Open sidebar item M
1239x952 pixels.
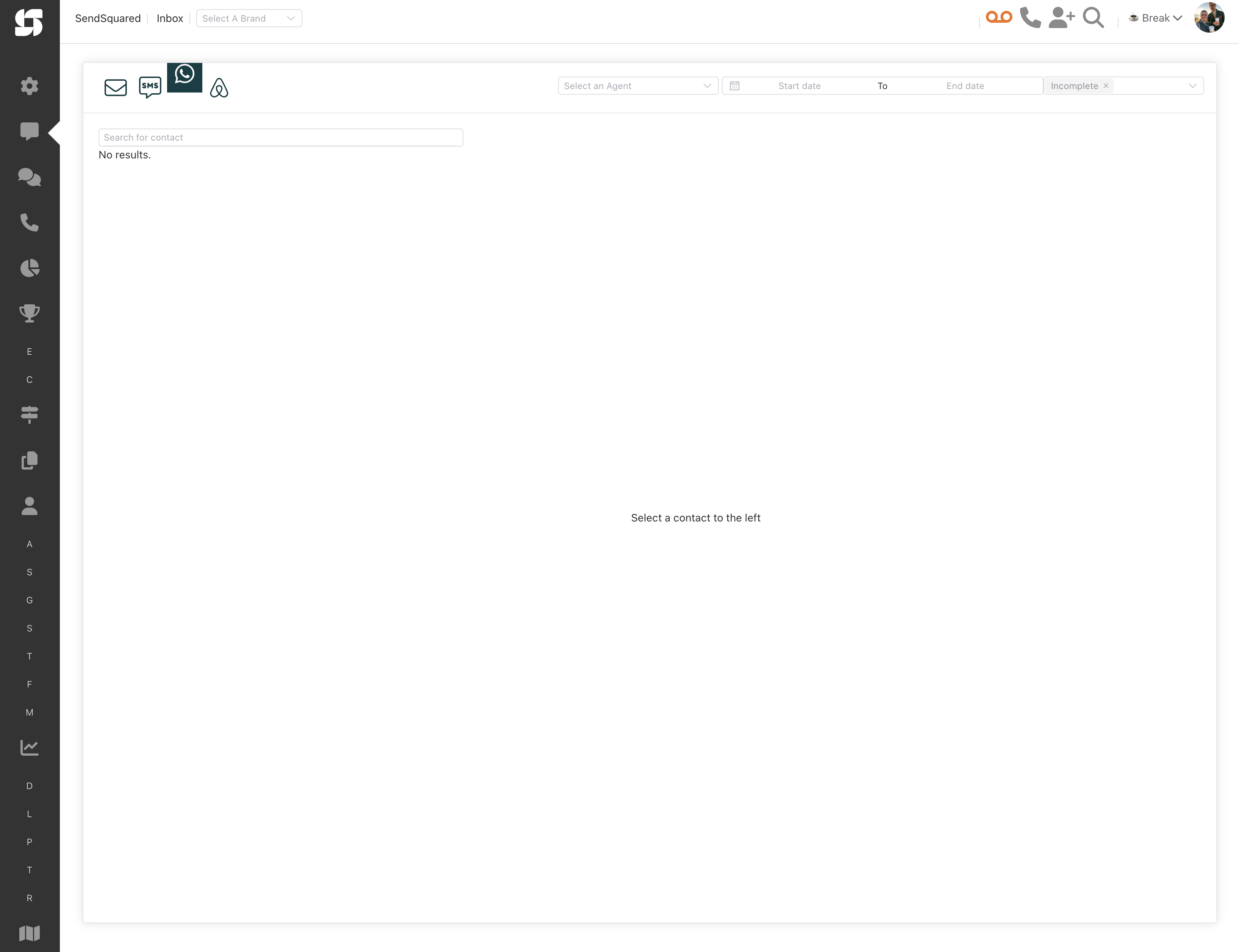click(x=30, y=712)
